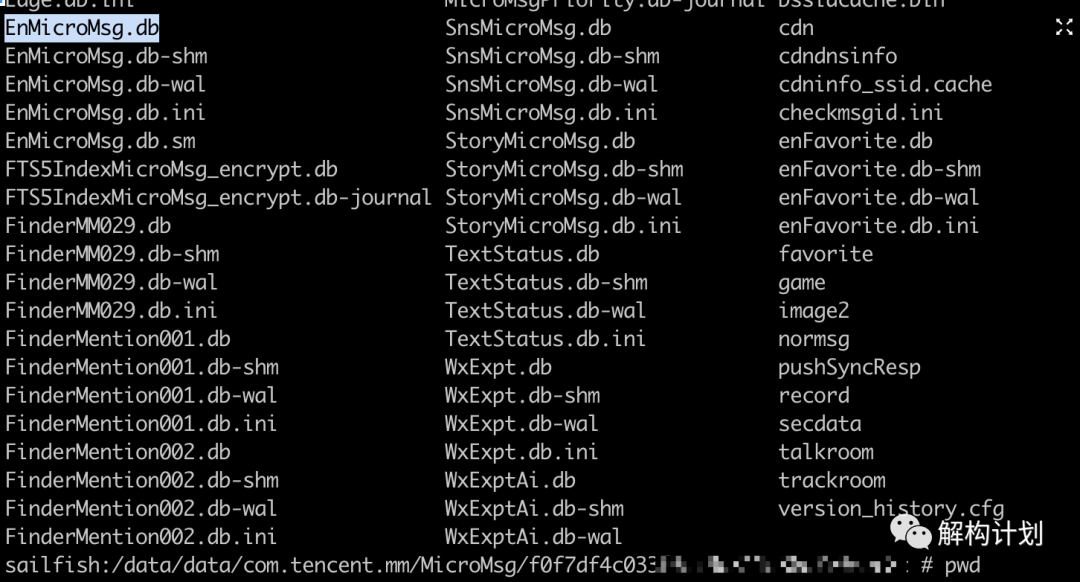Select WxExpt.db in the listing
Screen dimensions: 1080x582
(x=498, y=367)
